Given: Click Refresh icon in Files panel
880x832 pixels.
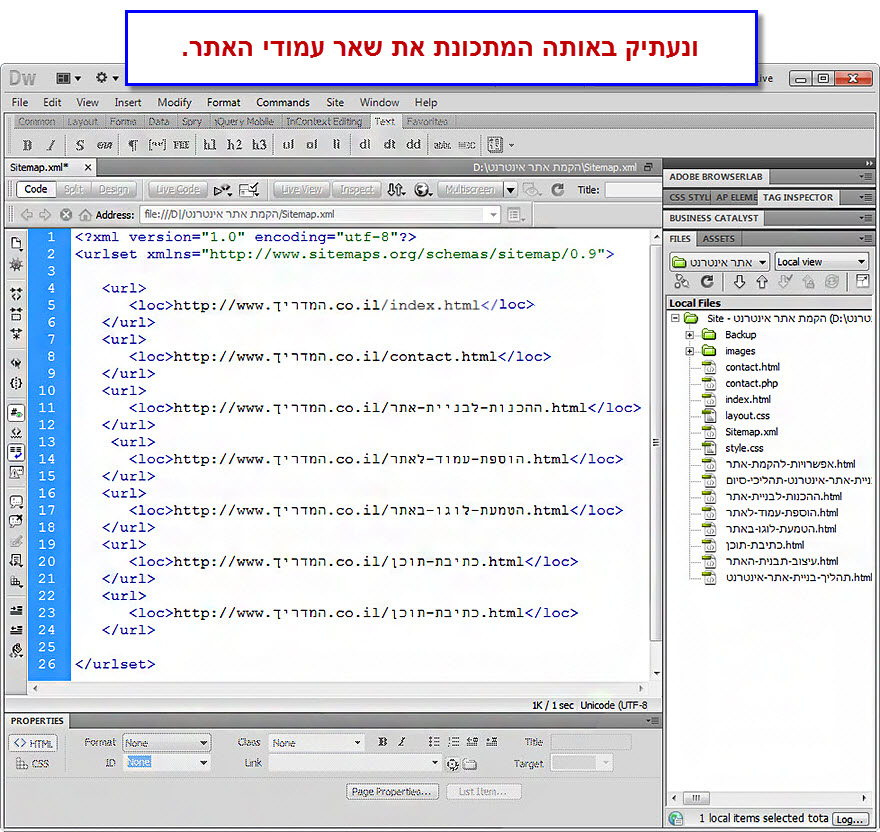Looking at the screenshot, I should click(707, 281).
